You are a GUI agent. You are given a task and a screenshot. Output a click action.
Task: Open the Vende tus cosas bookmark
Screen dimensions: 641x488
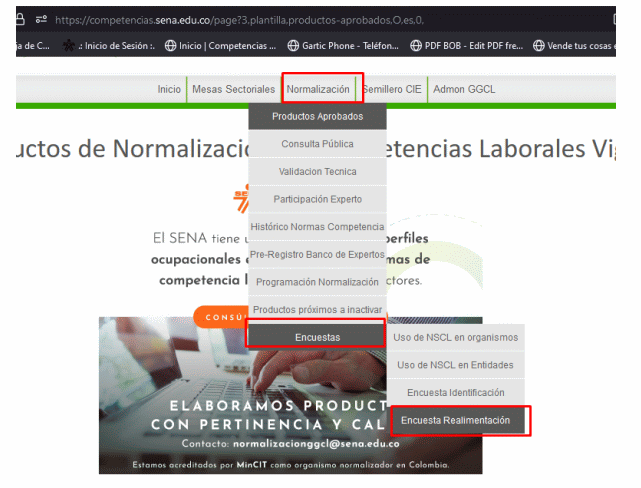tap(584, 45)
